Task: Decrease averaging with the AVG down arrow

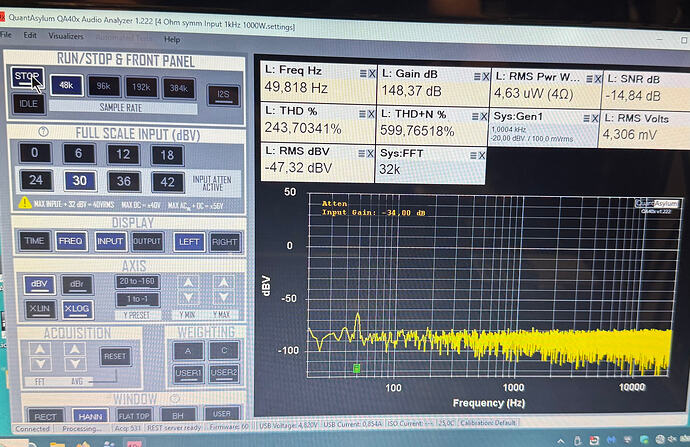Action: [75, 364]
